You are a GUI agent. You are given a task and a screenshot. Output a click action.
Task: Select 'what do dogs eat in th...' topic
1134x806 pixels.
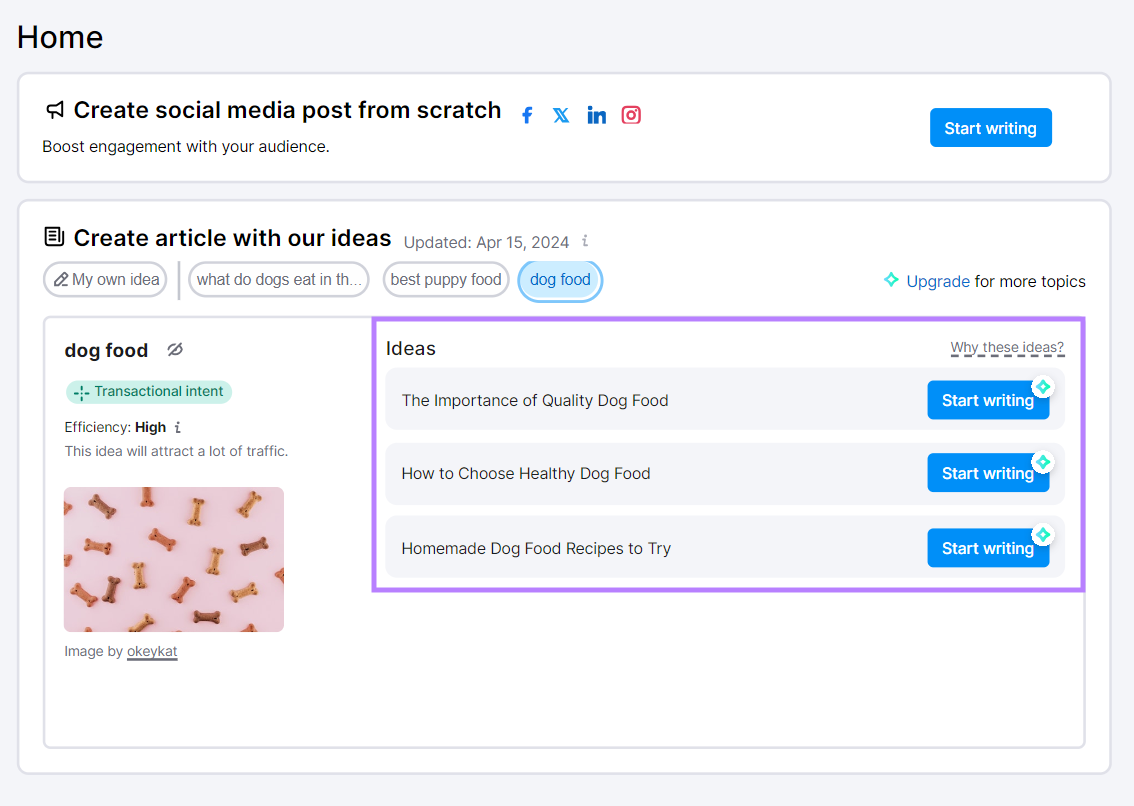click(279, 280)
